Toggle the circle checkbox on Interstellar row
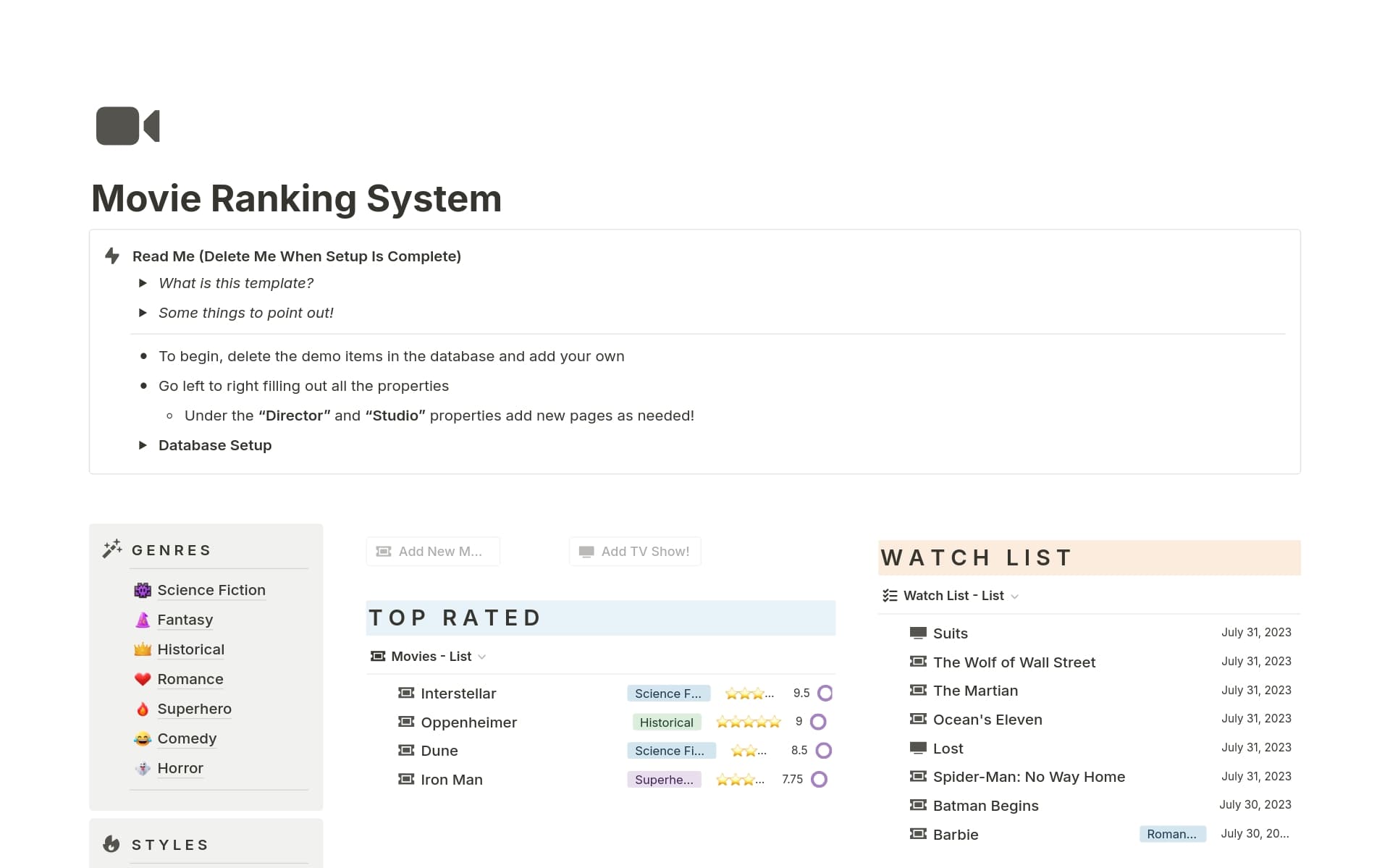 pos(825,693)
